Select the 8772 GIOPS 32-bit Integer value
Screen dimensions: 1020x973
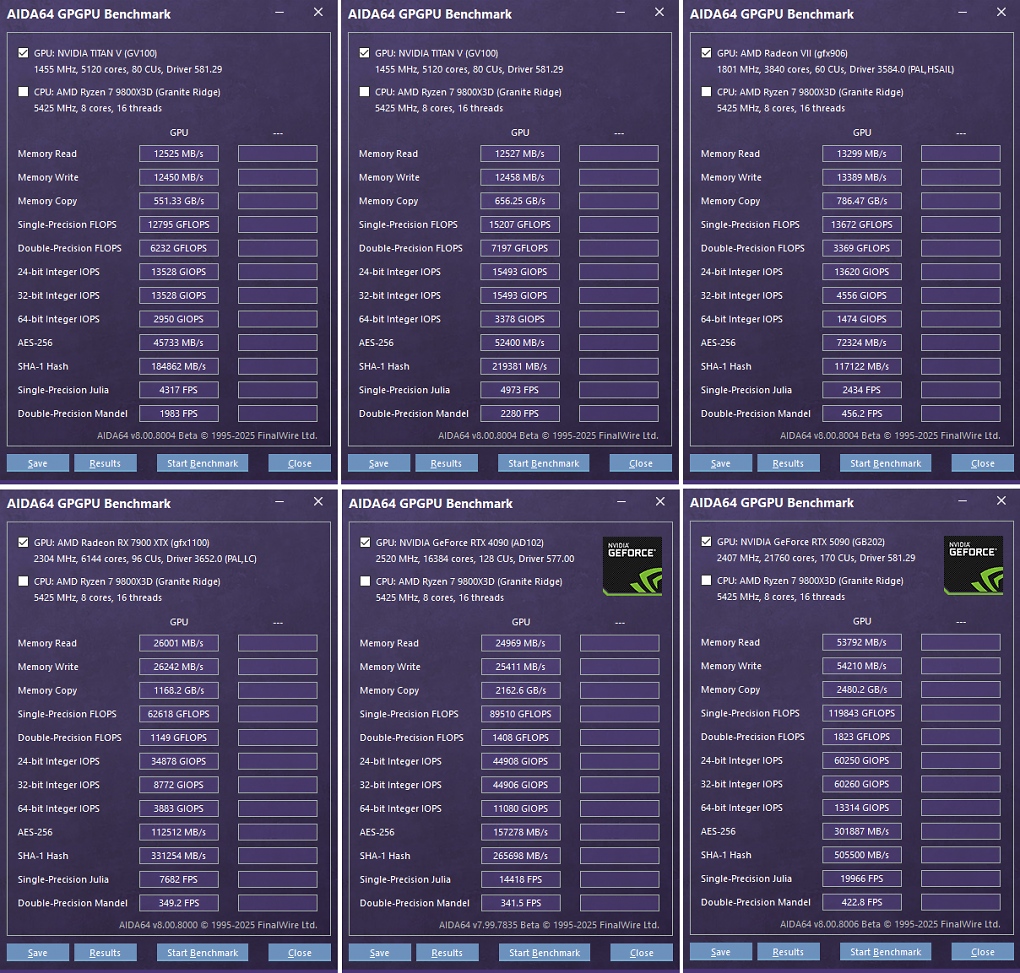tap(179, 784)
